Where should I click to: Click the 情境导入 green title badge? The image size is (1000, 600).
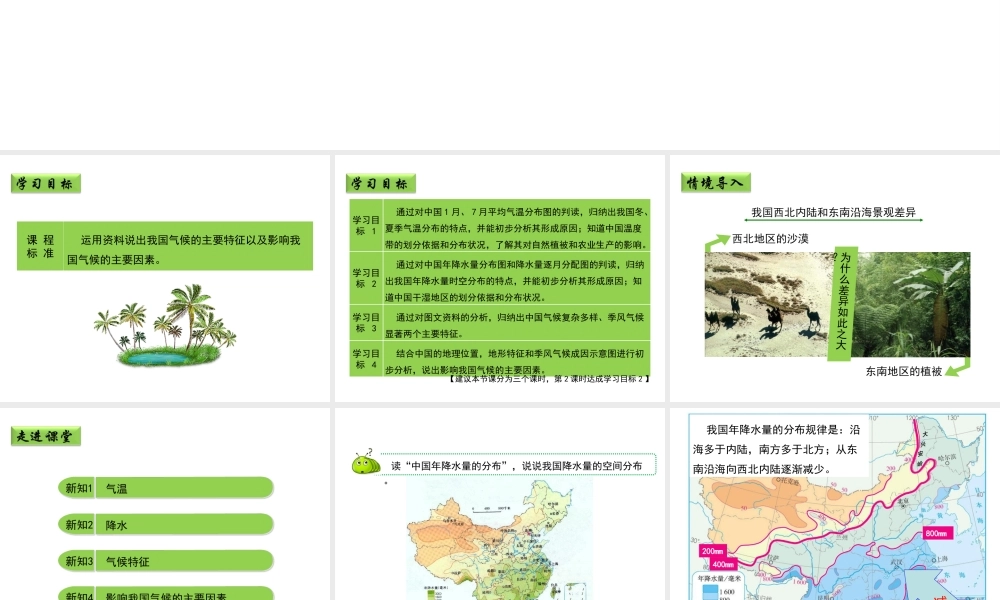[716, 183]
